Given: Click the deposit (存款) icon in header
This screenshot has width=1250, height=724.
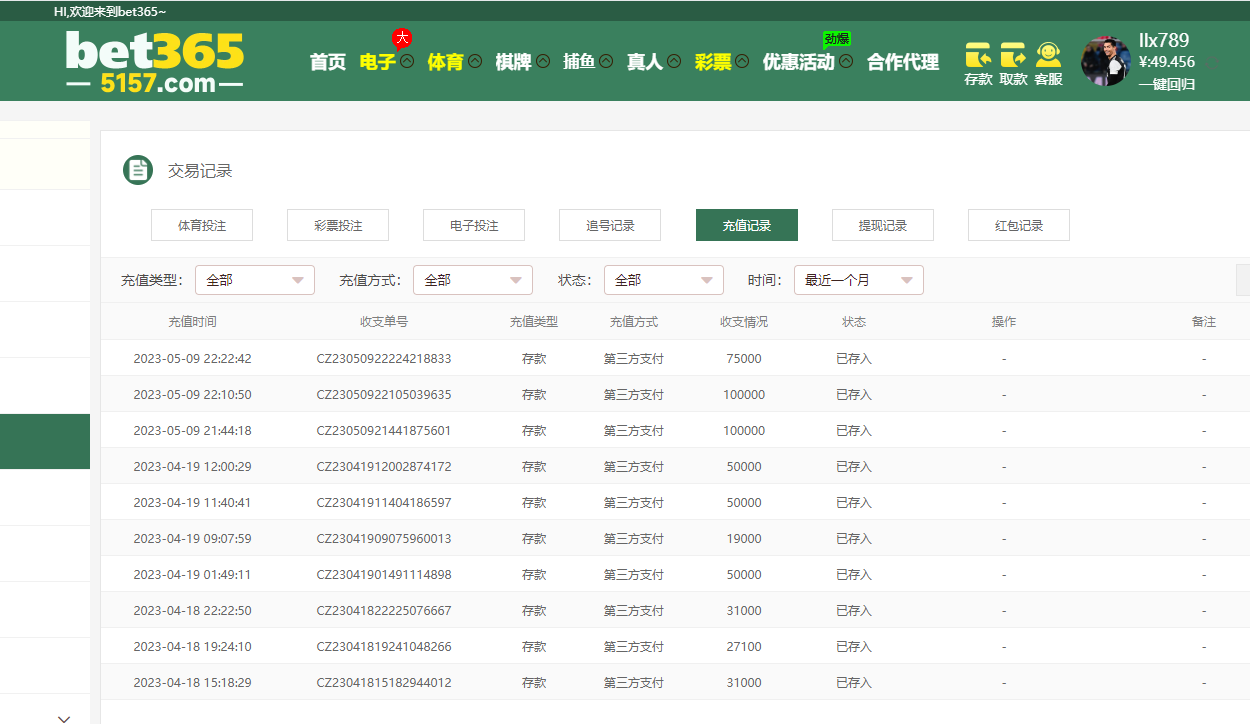Looking at the screenshot, I should [977, 56].
